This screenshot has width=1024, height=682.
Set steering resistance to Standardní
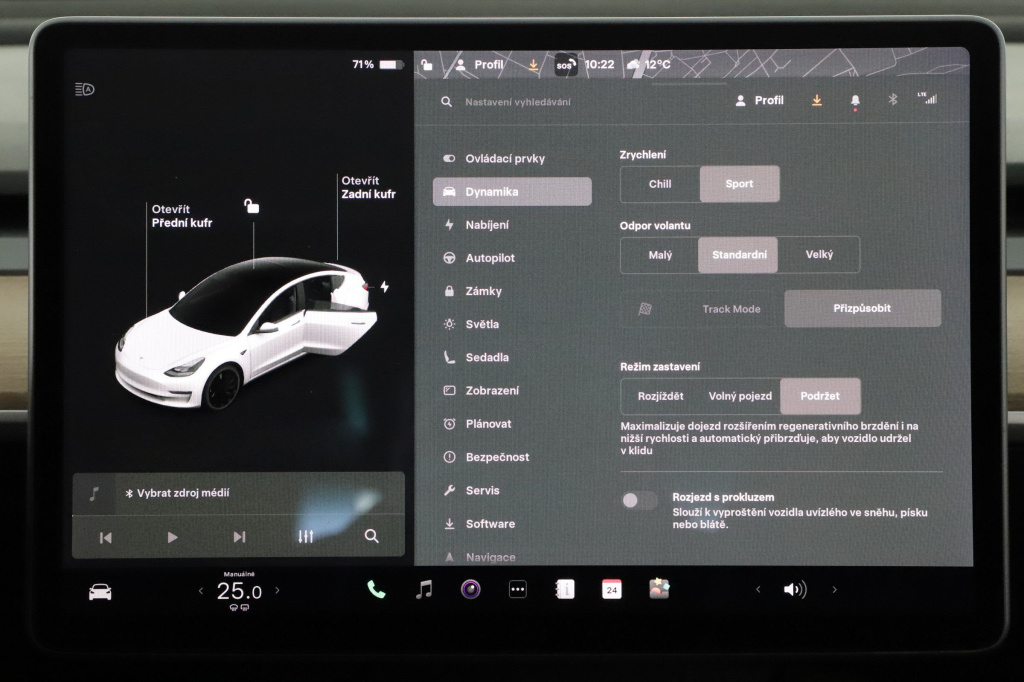(x=739, y=255)
